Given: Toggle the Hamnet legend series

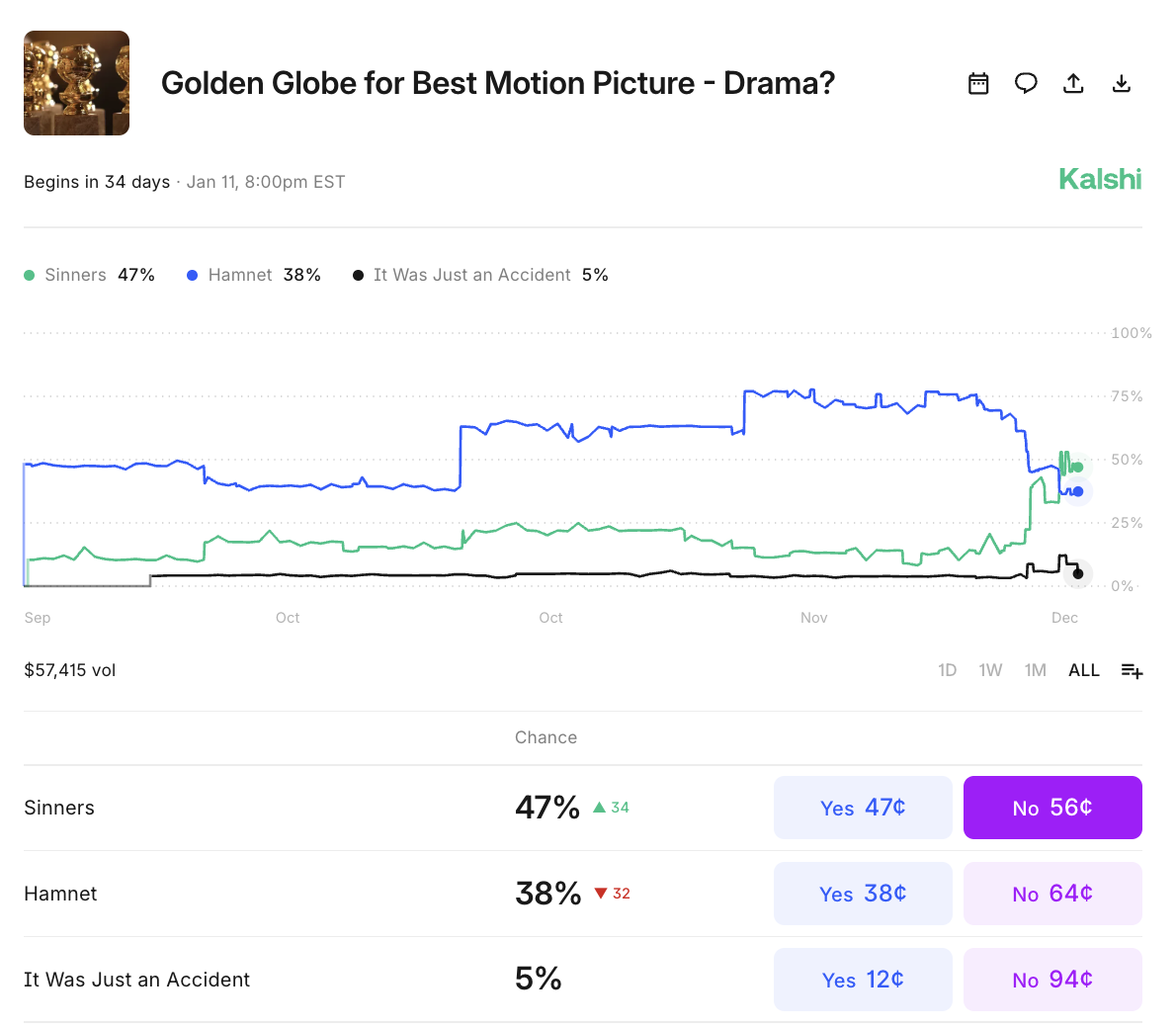Looking at the screenshot, I should pyautogui.click(x=253, y=275).
